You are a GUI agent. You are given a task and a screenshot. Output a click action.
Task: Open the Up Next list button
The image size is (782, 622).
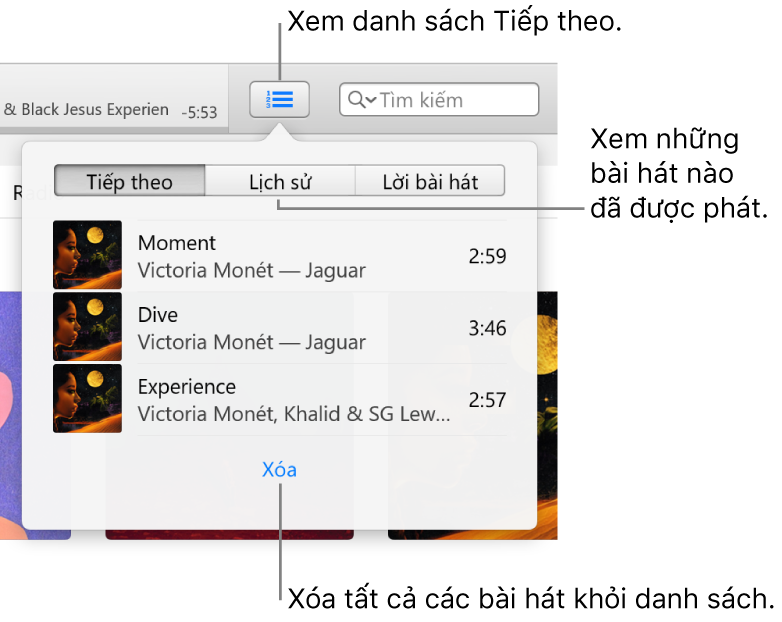279,100
